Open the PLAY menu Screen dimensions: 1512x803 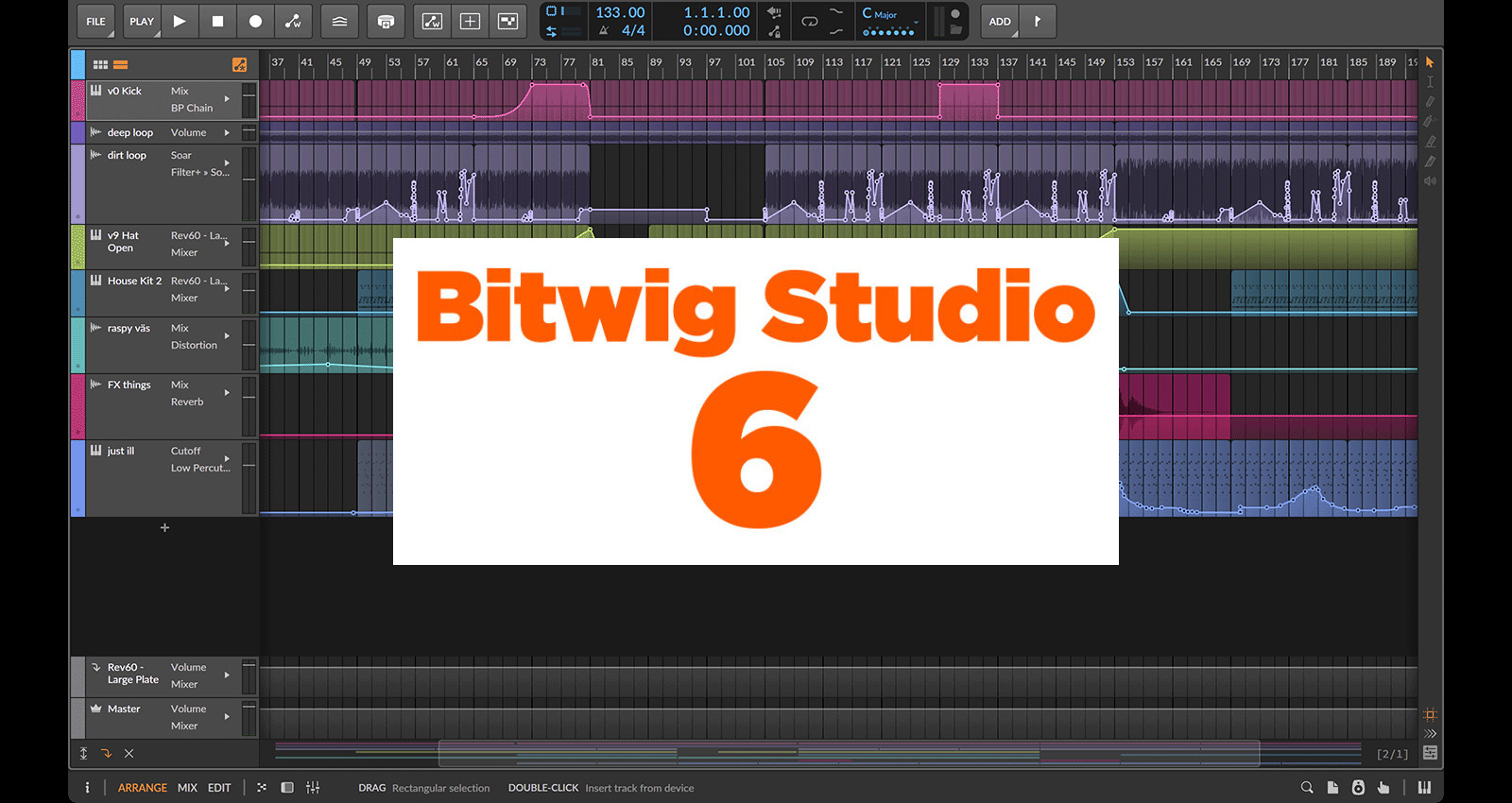click(142, 21)
